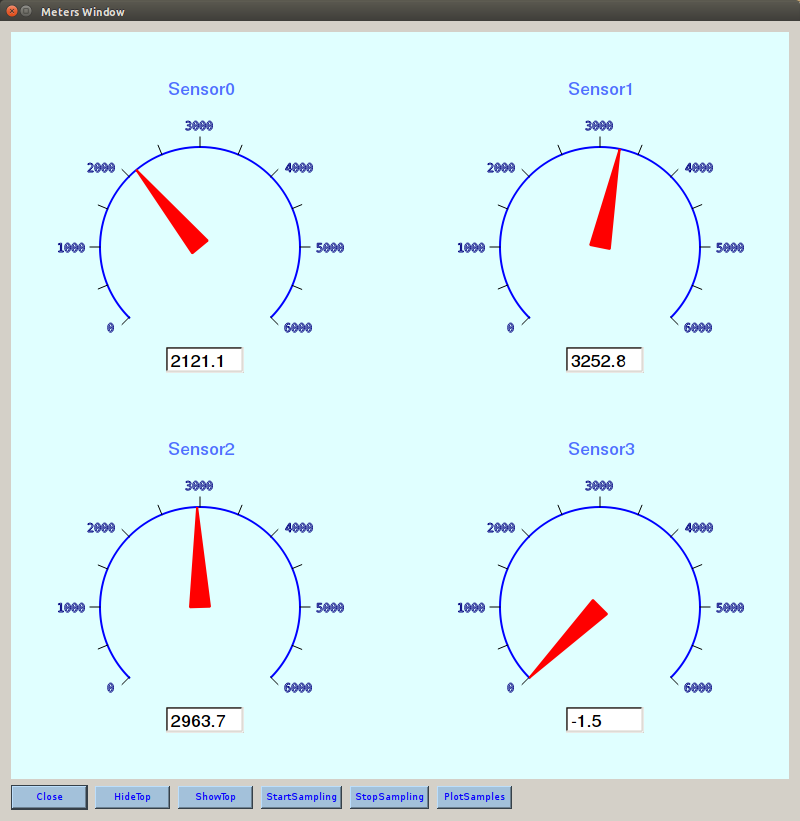This screenshot has height=821, width=800.
Task: Click the HideTop button
Action: 132,797
